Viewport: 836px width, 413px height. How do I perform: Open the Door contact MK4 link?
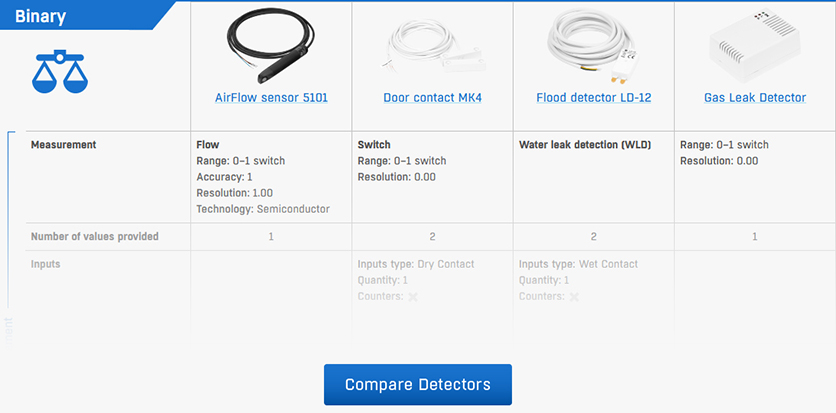coord(432,98)
